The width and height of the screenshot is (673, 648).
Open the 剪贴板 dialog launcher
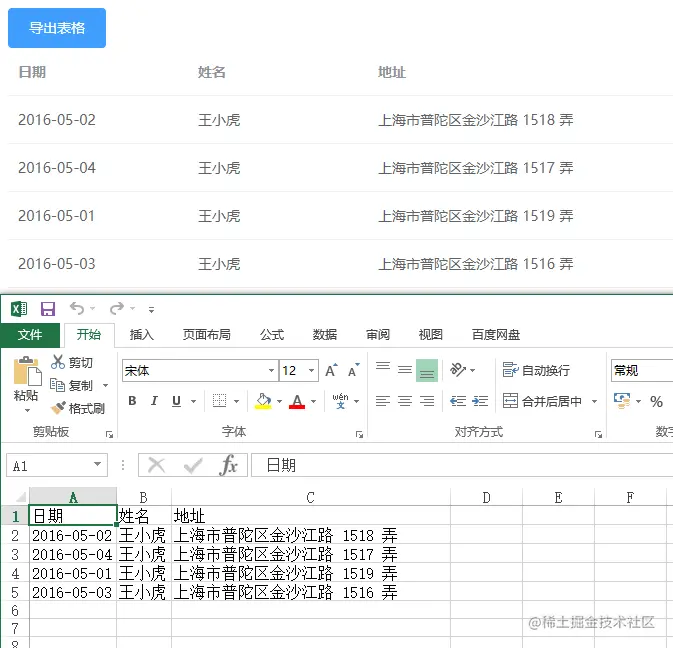109,435
